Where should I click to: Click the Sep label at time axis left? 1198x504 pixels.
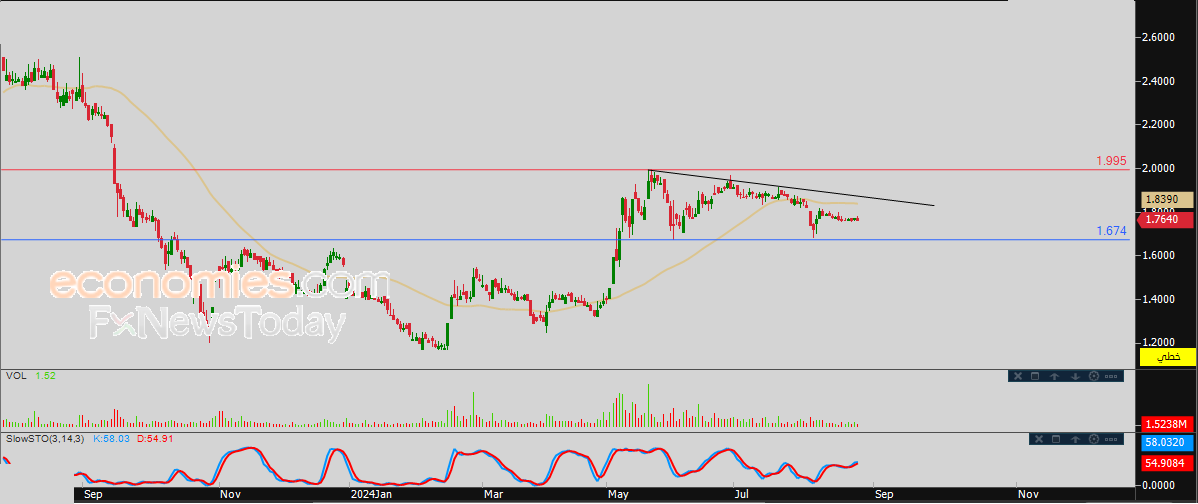pos(92,495)
